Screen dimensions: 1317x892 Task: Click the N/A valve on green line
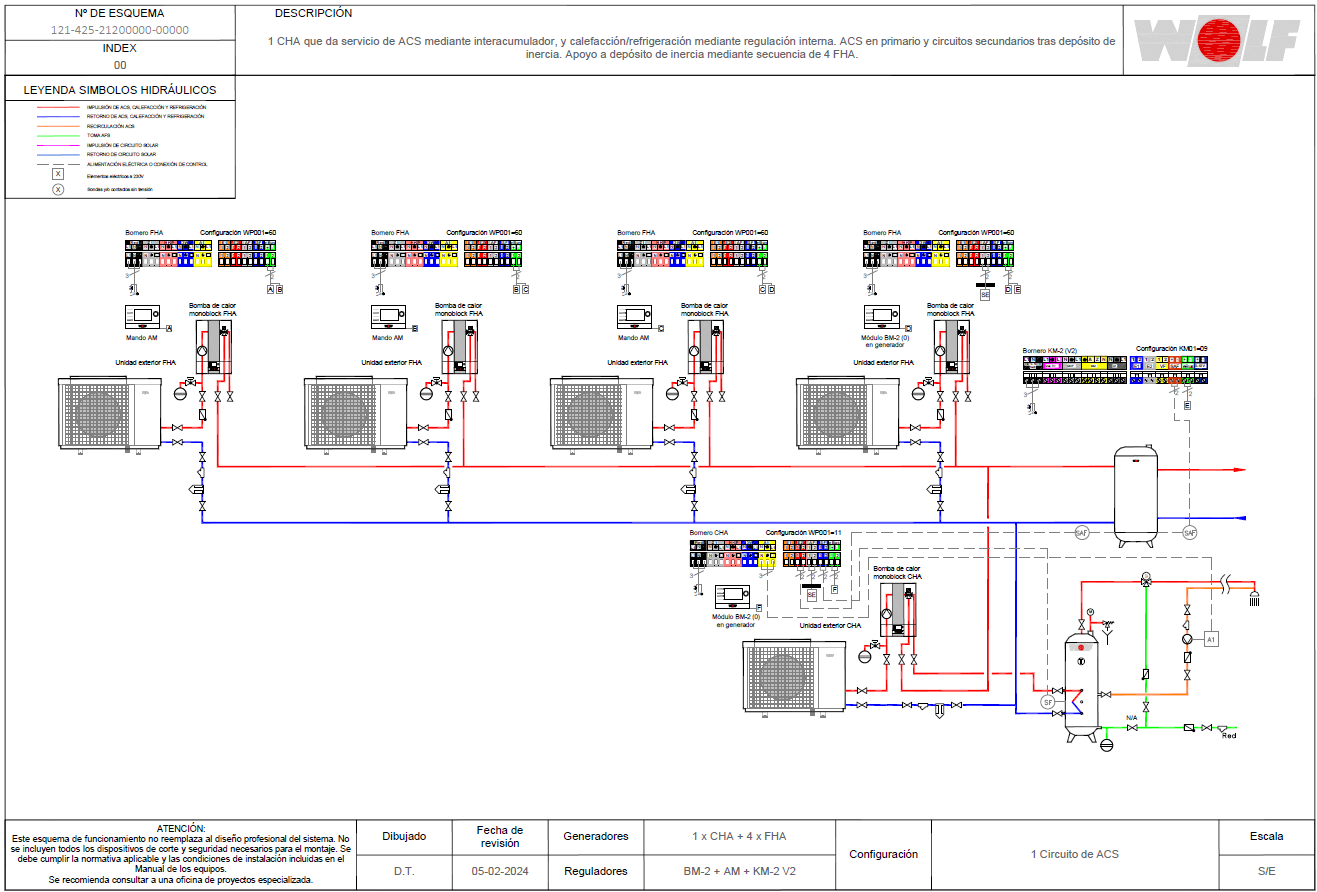(x=1132, y=727)
